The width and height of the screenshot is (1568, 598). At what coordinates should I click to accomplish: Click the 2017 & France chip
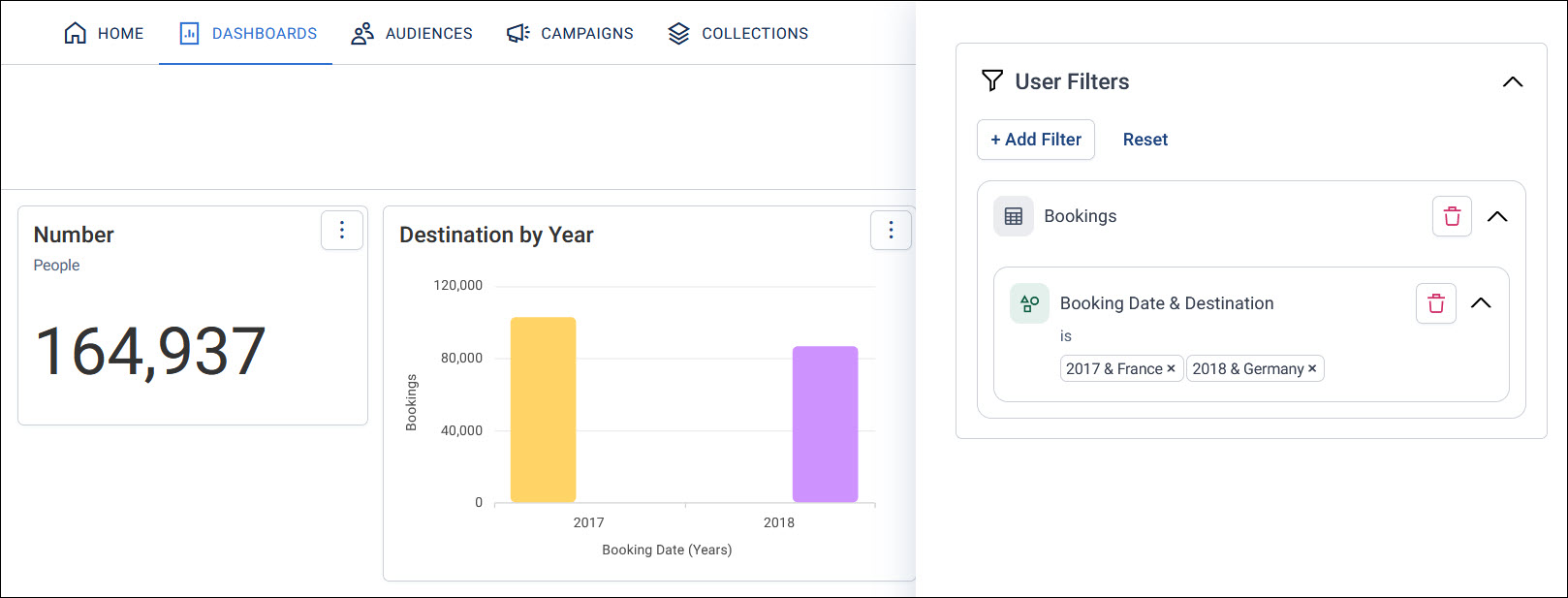[x=1121, y=368]
